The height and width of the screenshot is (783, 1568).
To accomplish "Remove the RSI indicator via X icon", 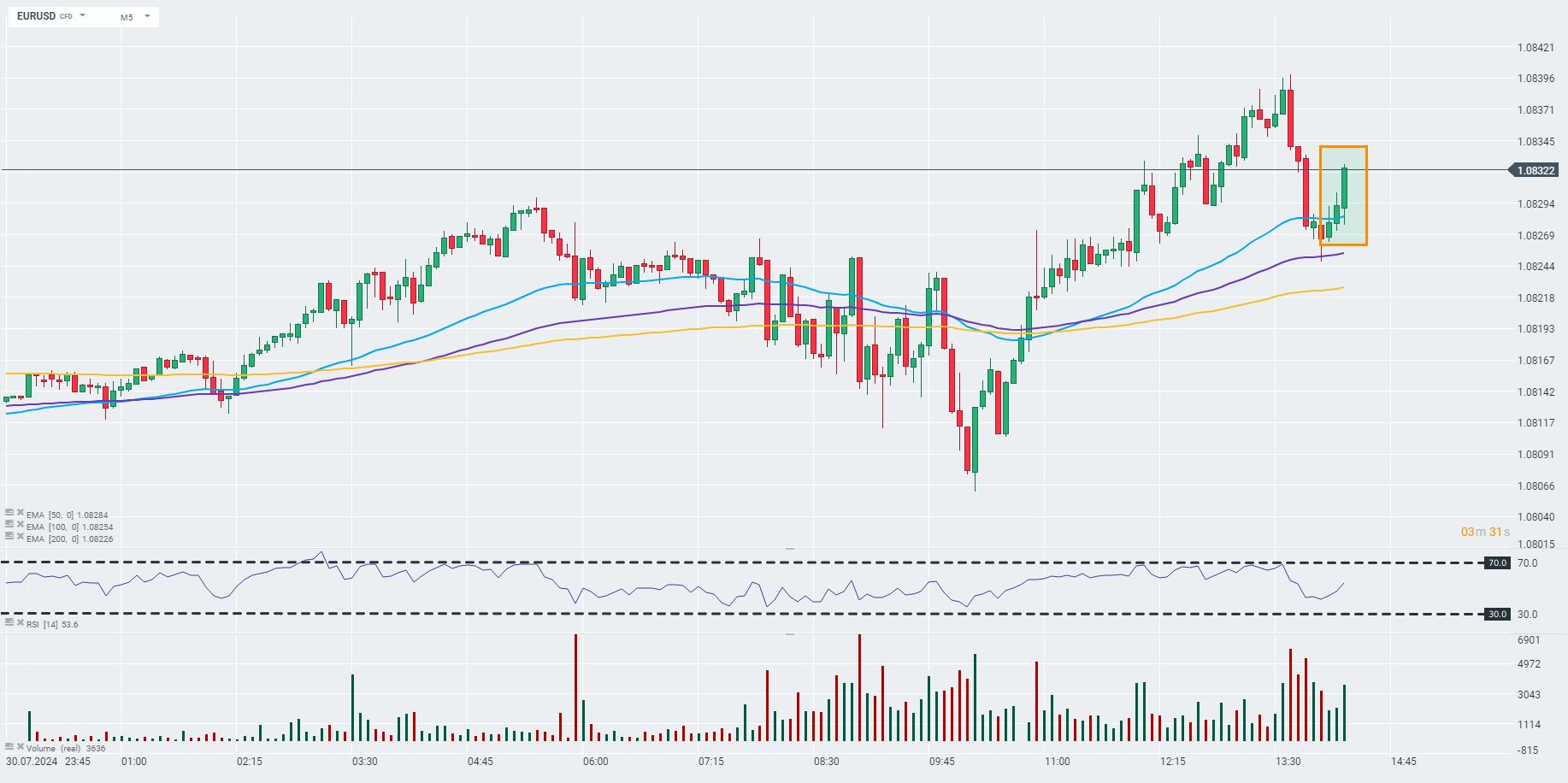I will (20, 622).
